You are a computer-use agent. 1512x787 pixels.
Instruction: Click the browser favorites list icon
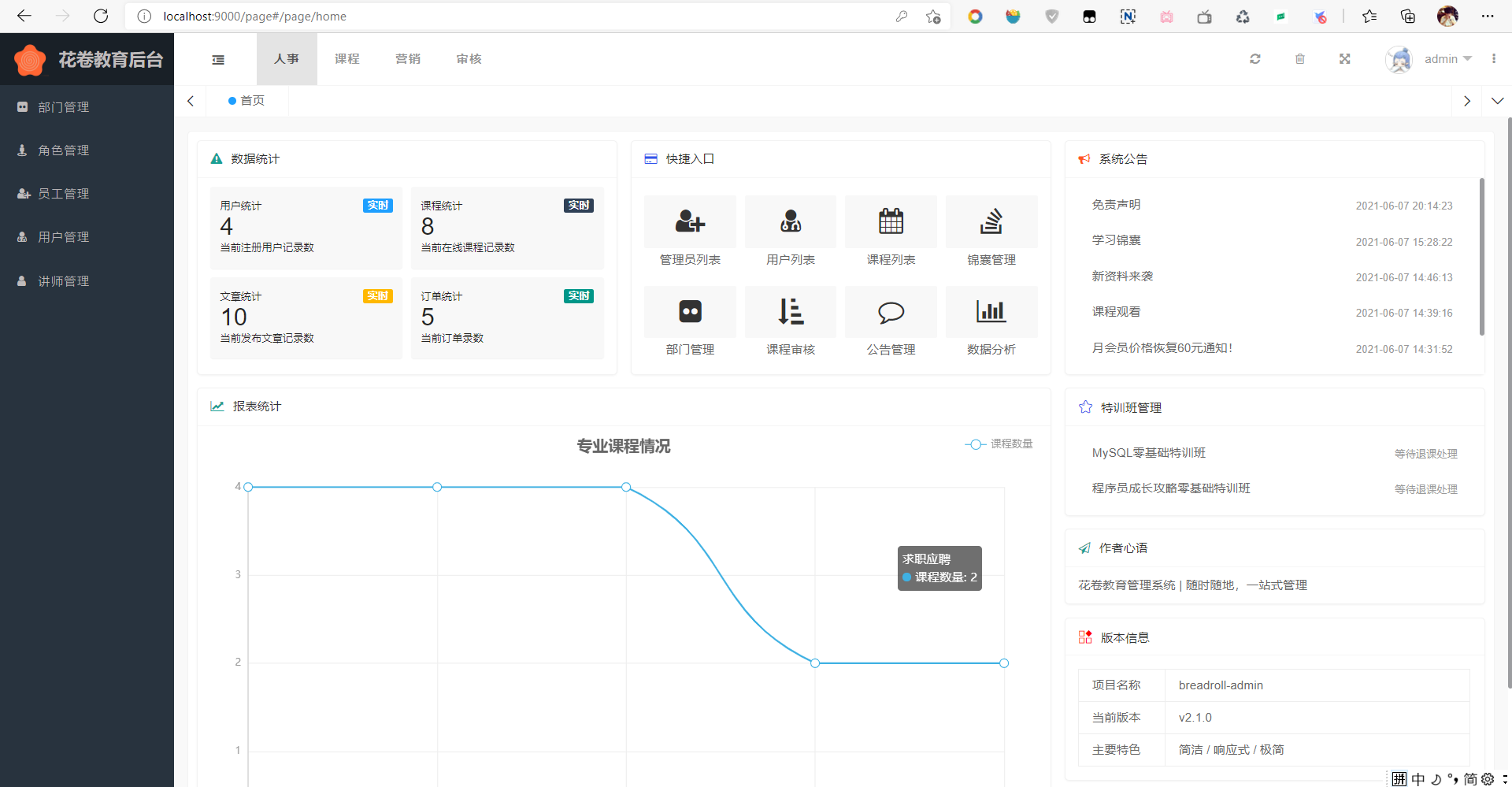click(1369, 16)
